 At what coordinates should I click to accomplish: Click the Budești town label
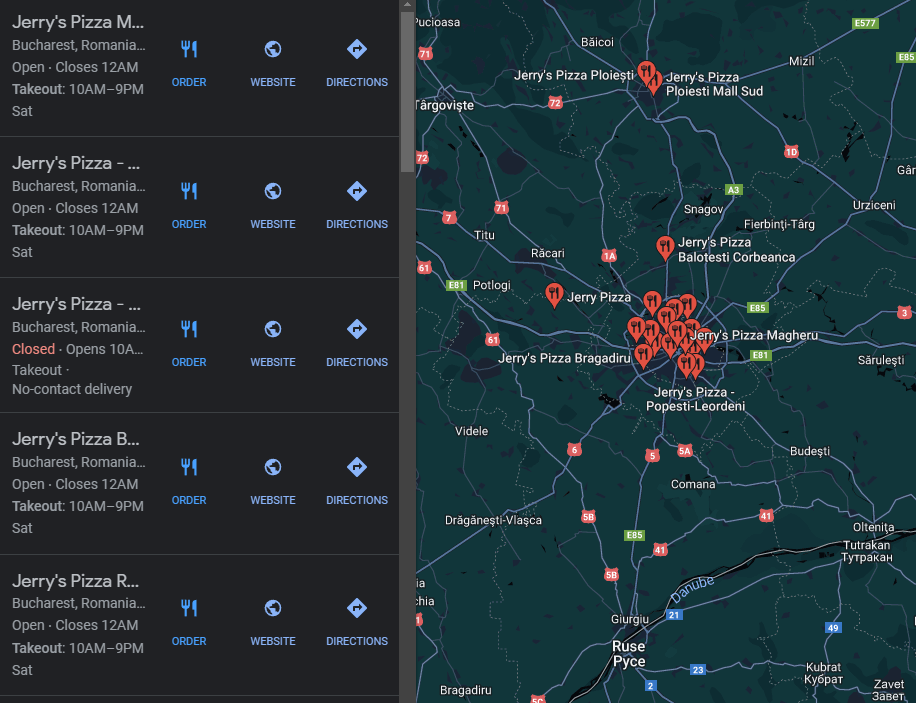[810, 451]
